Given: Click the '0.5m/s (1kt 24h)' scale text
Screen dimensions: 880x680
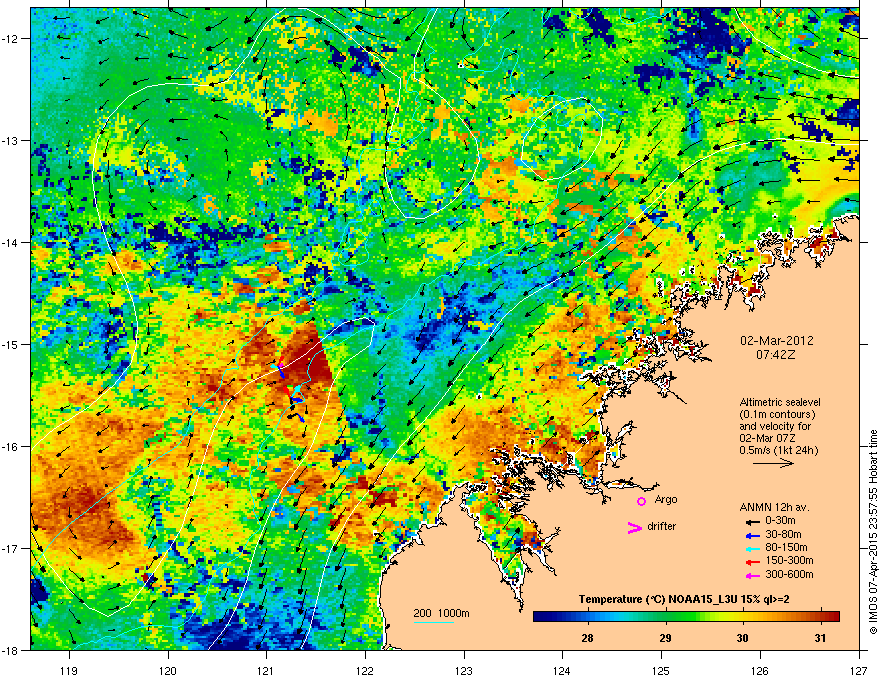Looking at the screenshot, I should point(778,450).
